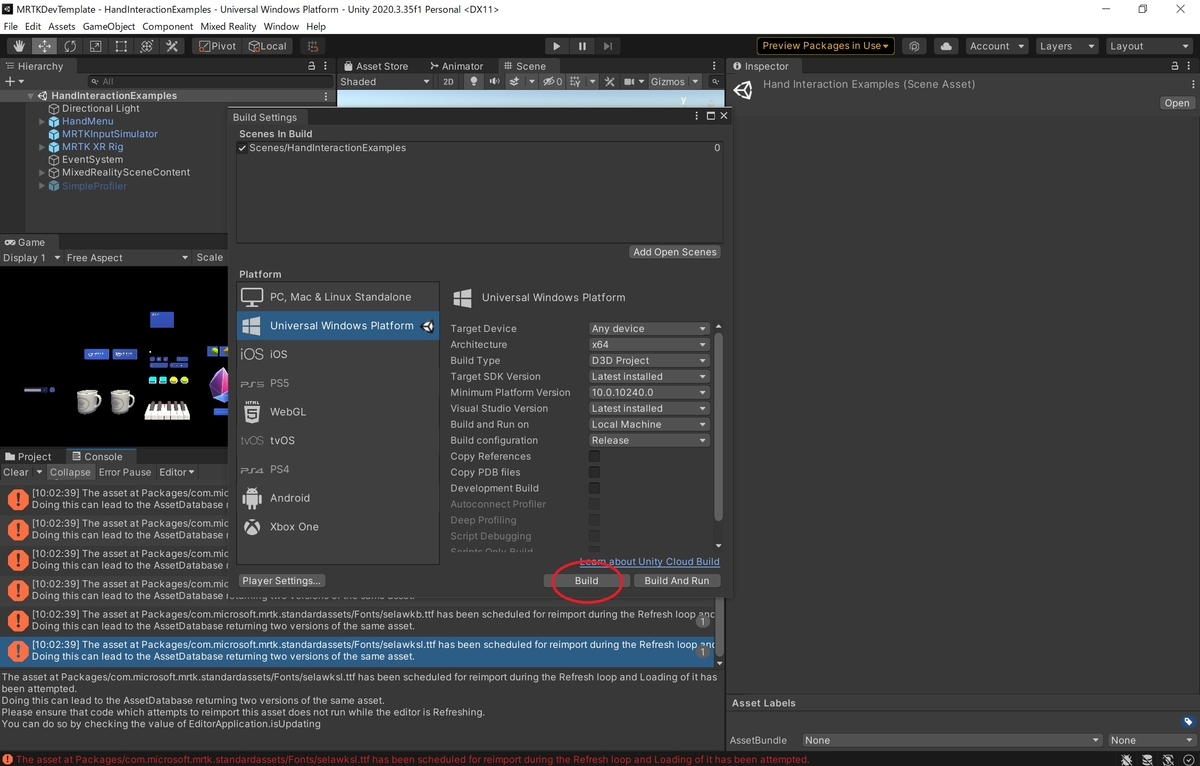Toggle the grid snapping icon in toolbar

point(313,46)
